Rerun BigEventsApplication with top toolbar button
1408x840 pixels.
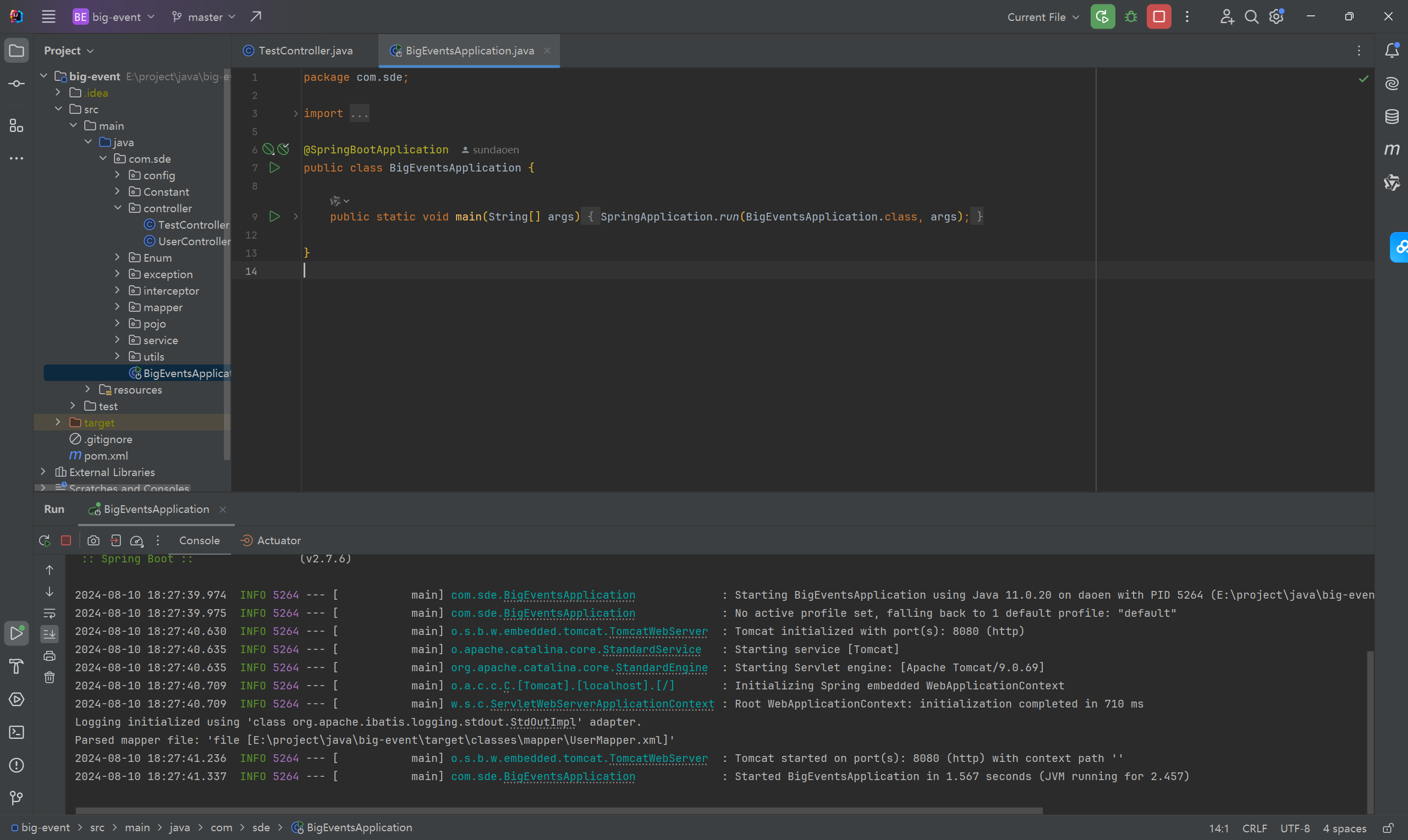[x=1102, y=16]
